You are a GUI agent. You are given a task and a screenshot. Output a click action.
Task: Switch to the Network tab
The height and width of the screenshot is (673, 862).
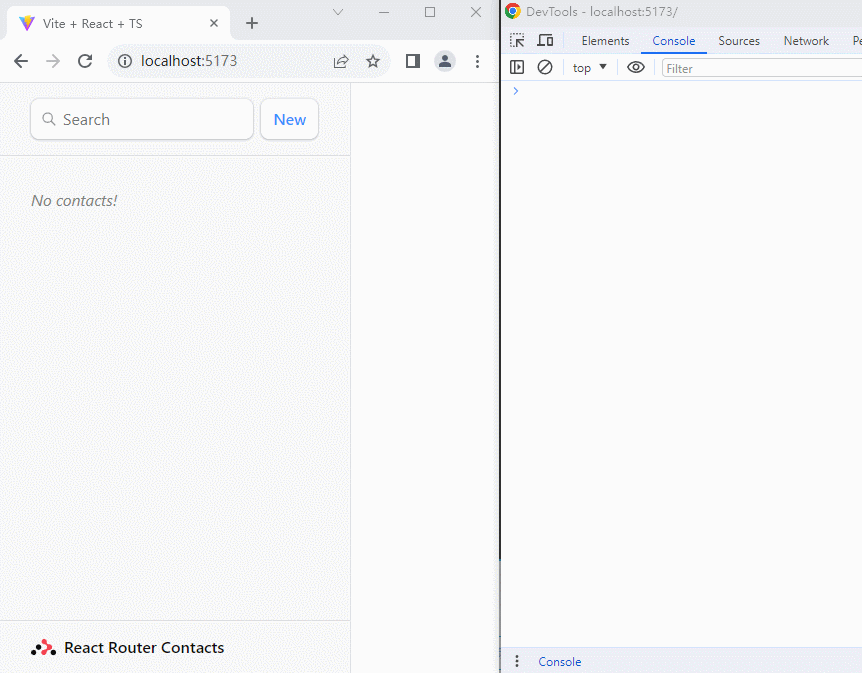806,41
